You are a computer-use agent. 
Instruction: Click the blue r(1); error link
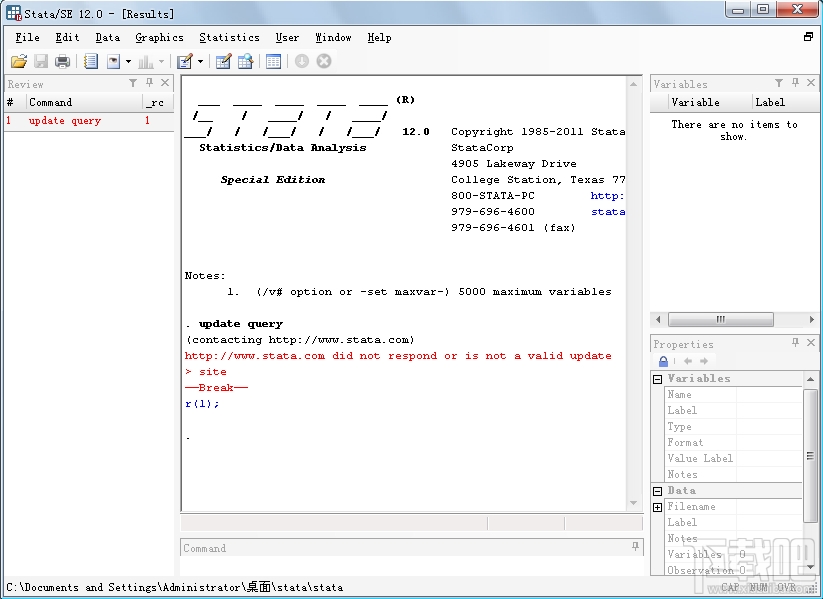201,404
